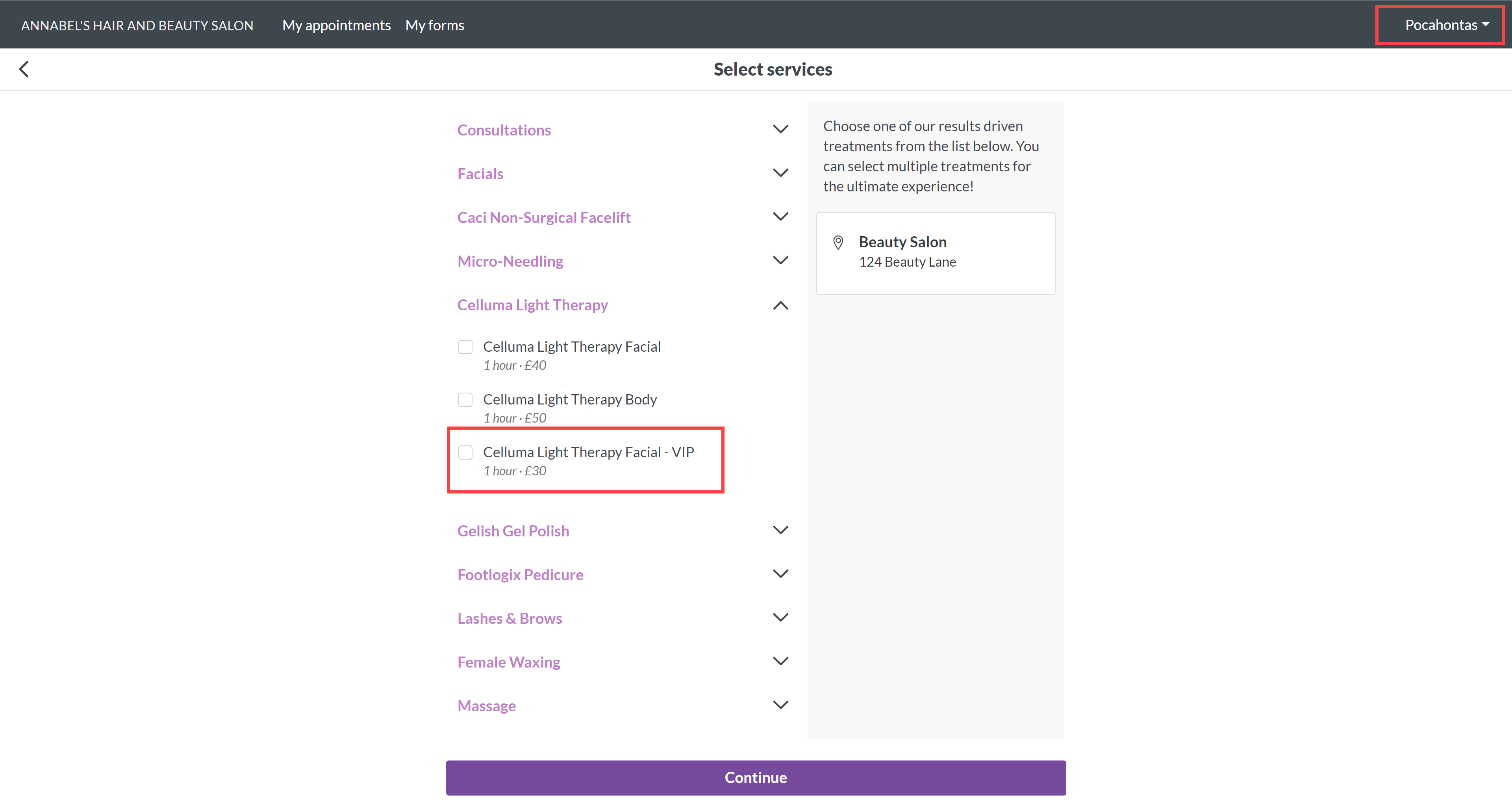The image size is (1512, 805).
Task: Tick the Celluma Light Therapy Body checkbox
Action: (465, 400)
